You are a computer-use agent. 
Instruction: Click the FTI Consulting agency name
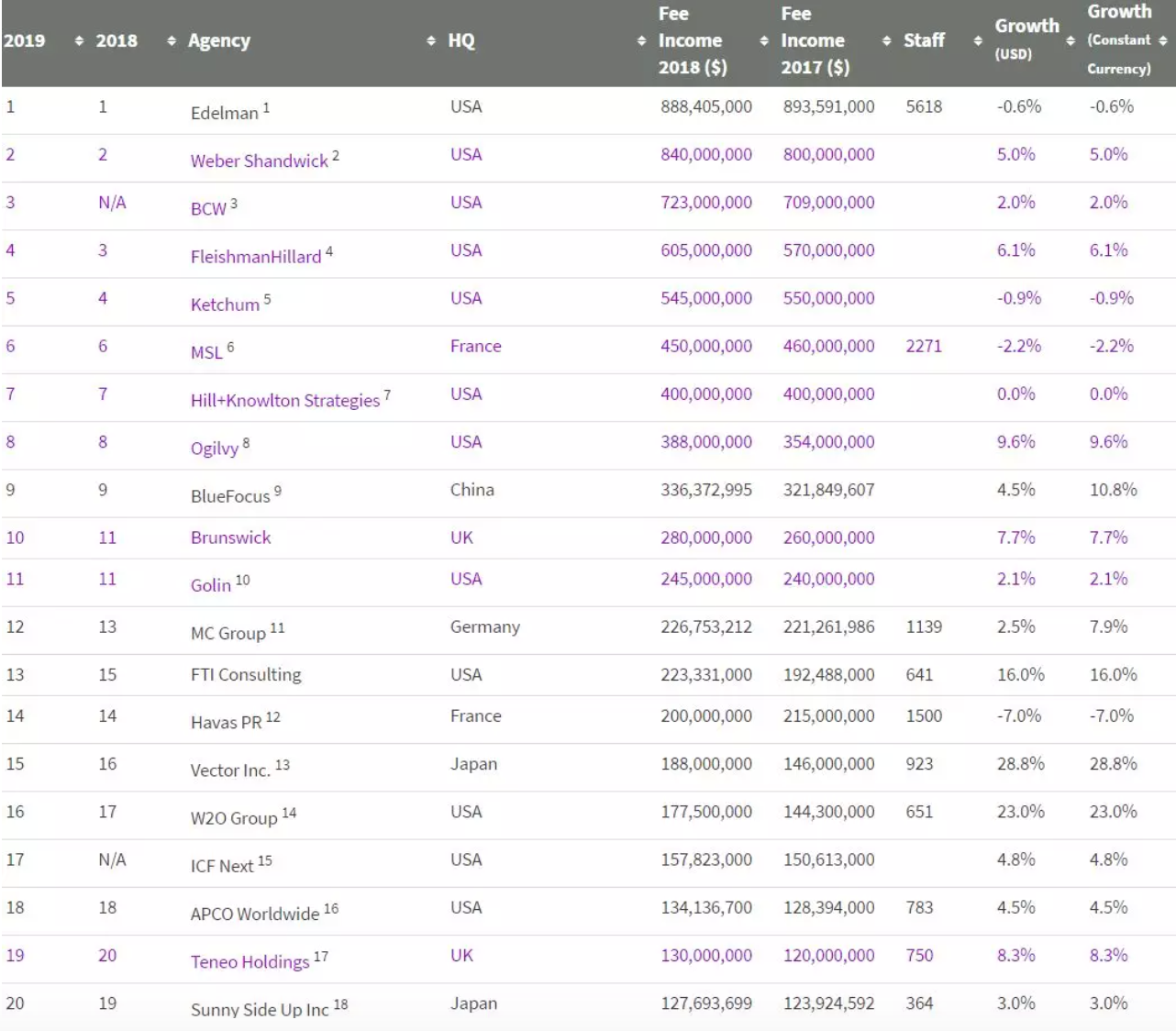[246, 674]
